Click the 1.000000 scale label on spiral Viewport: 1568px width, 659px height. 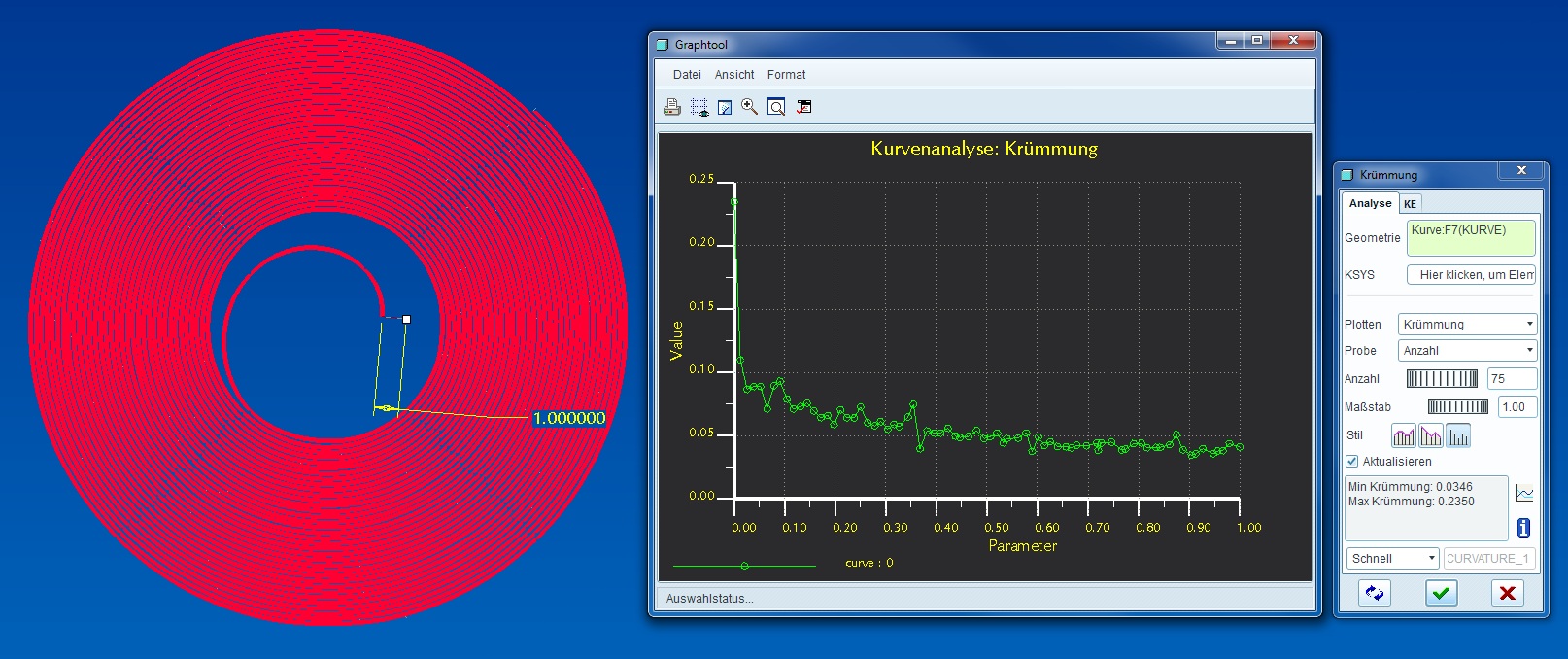569,418
